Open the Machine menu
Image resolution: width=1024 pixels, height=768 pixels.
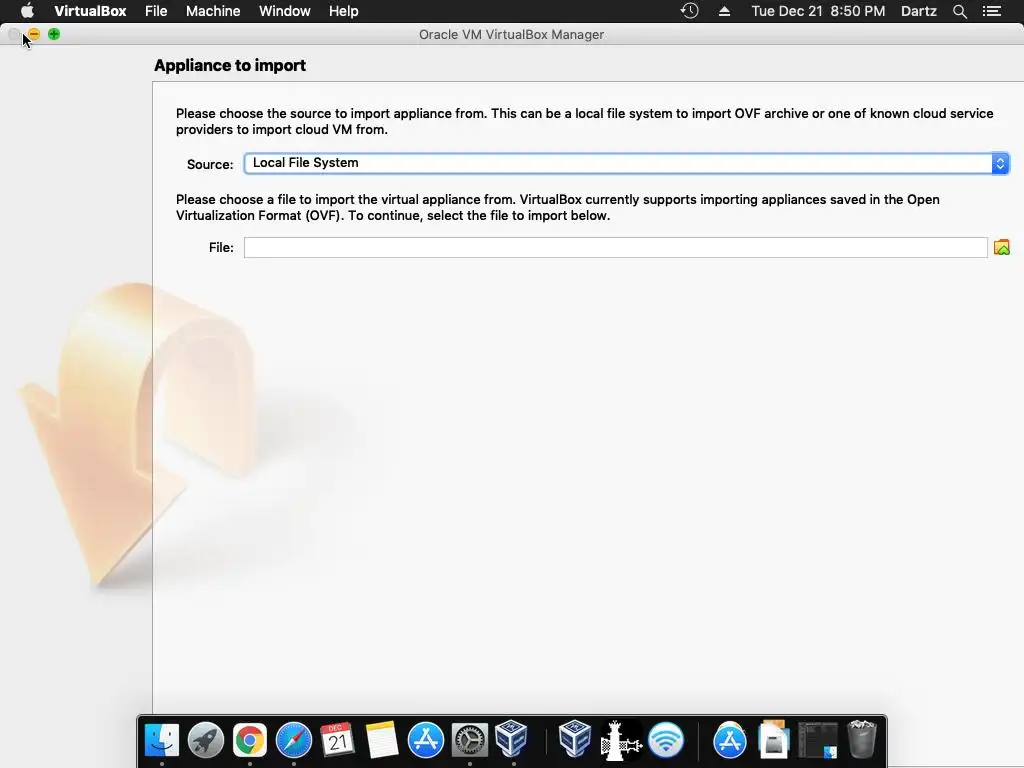213,11
